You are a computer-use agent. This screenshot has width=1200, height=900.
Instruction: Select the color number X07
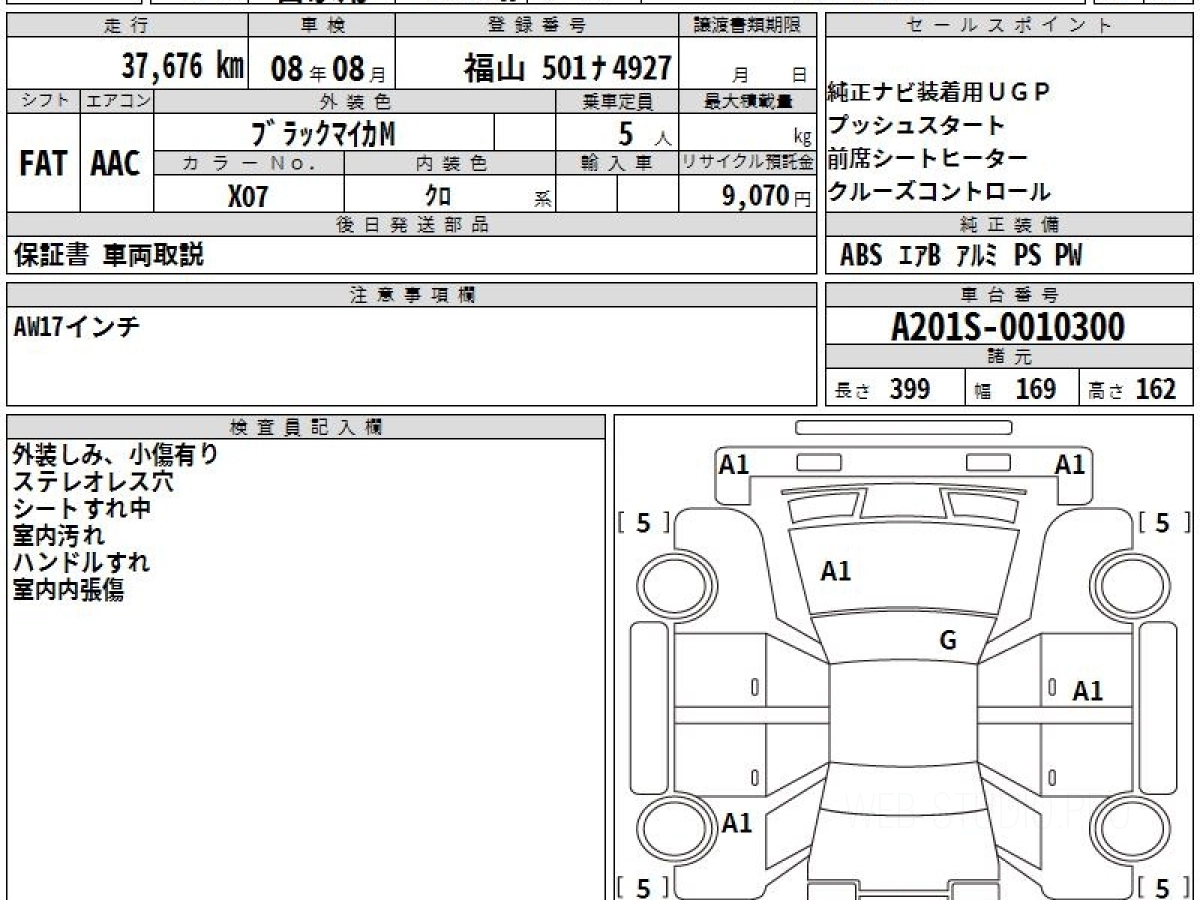coord(248,196)
